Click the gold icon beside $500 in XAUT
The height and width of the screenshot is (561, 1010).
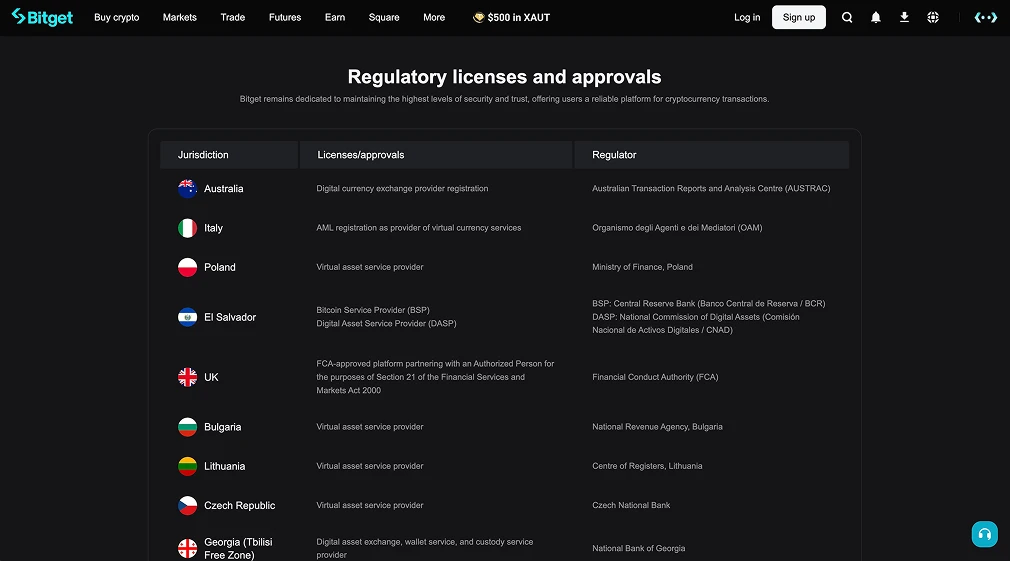coord(478,17)
